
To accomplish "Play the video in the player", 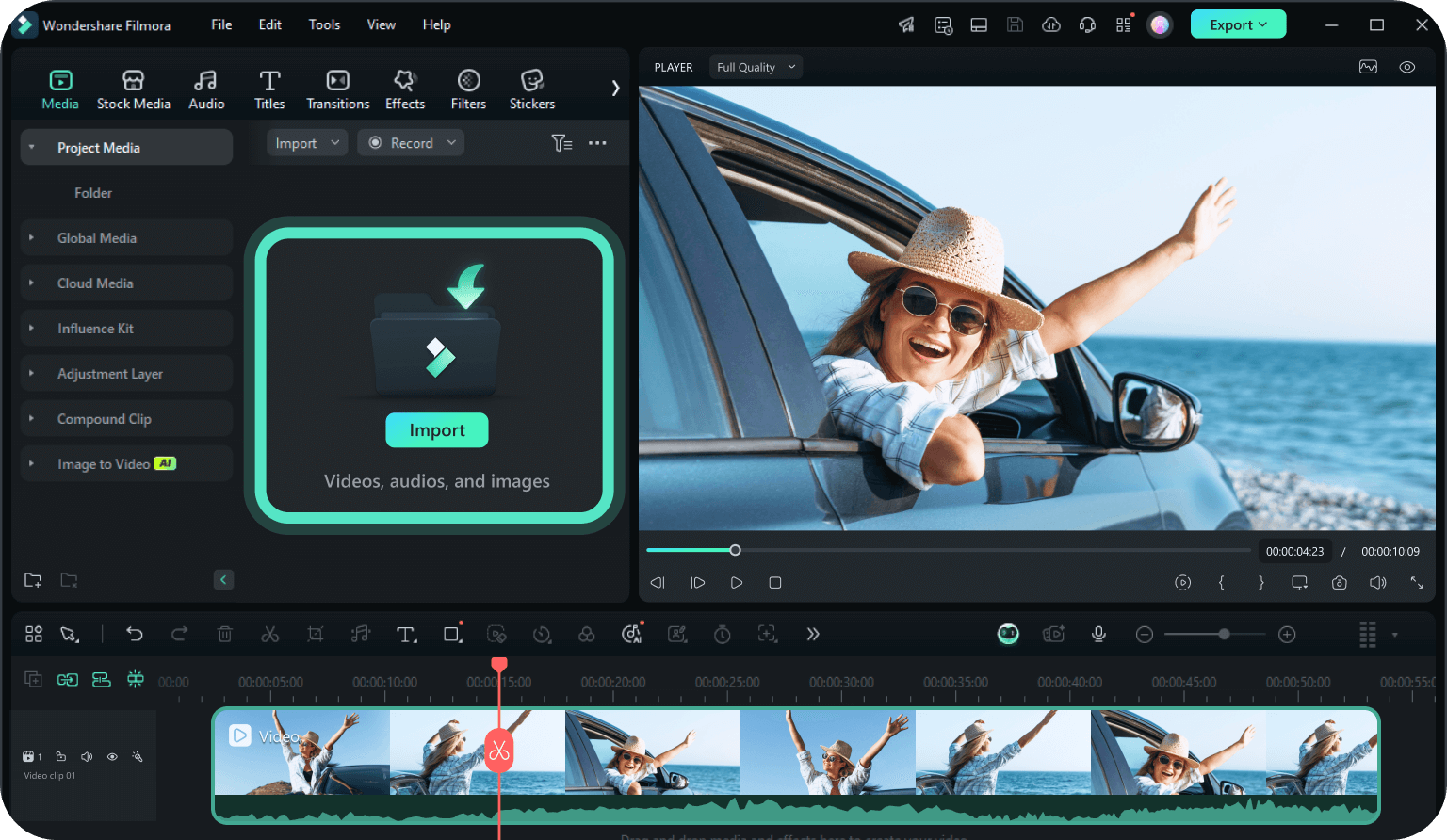I will click(x=737, y=583).
